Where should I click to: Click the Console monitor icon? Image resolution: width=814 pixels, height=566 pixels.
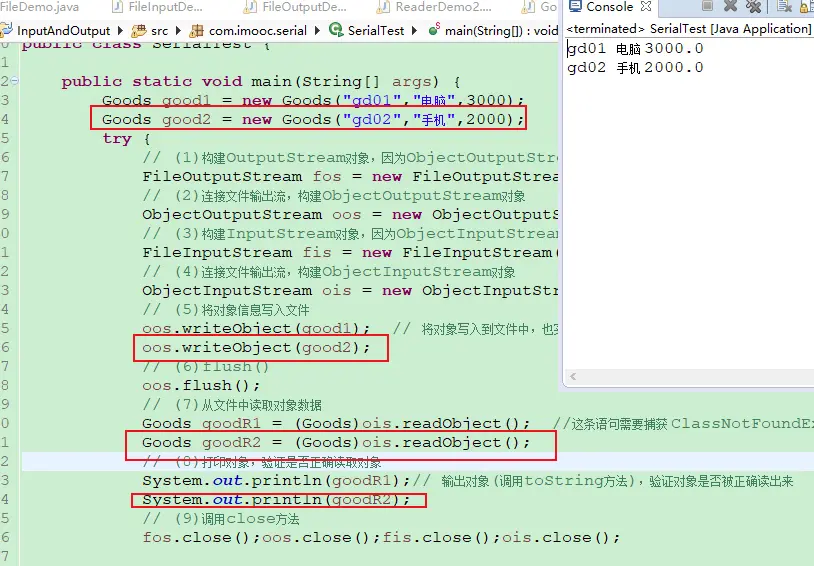575,6
